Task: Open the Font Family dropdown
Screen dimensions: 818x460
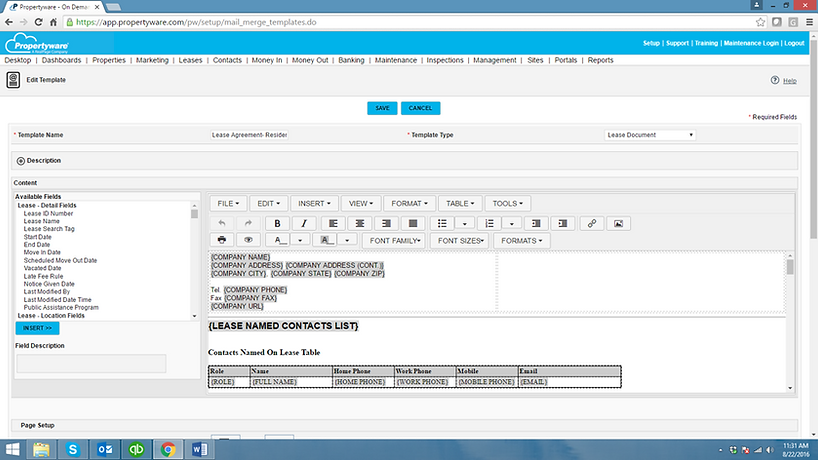Action: (394, 240)
